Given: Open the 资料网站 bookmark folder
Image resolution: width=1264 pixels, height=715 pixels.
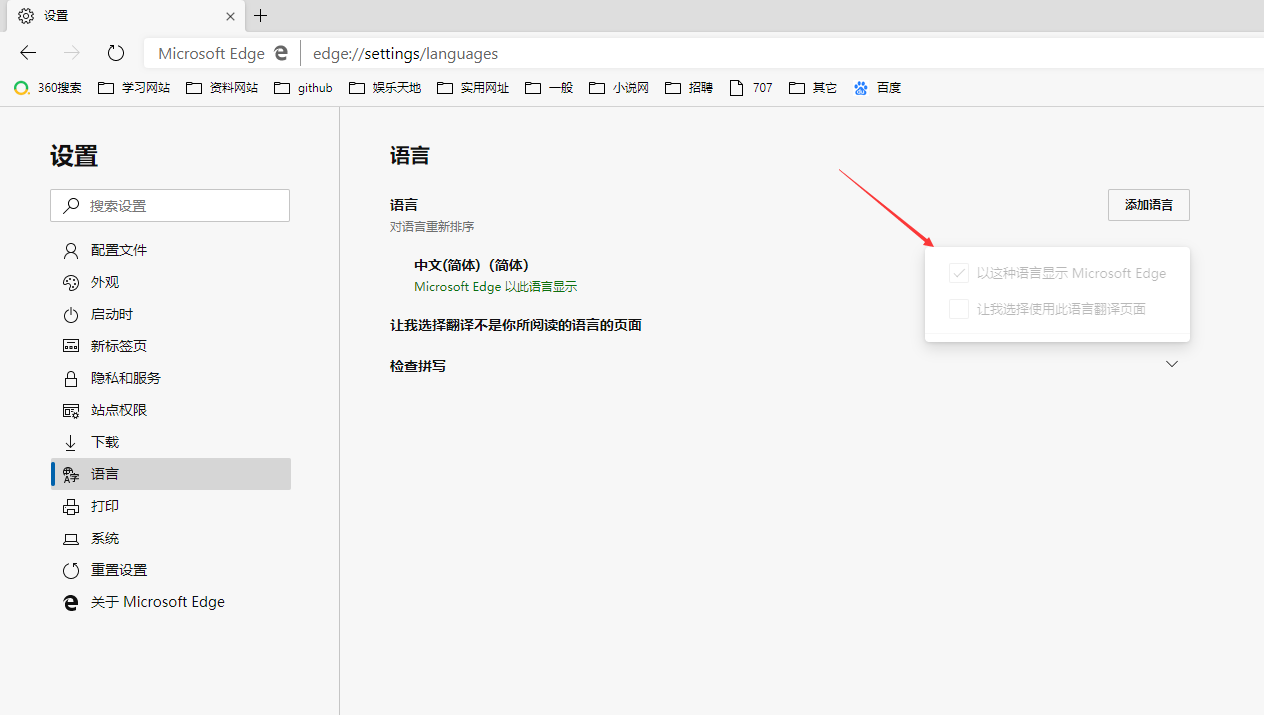Looking at the screenshot, I should click(222, 88).
